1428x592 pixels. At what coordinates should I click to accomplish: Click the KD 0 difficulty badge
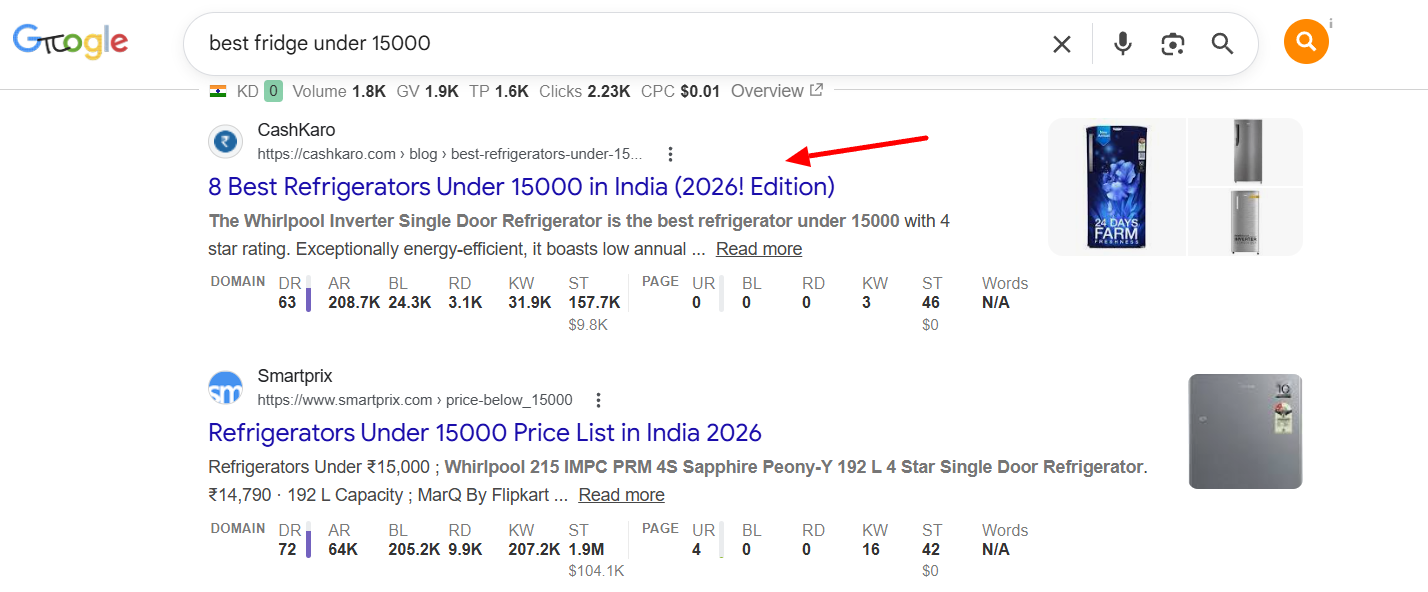(x=273, y=91)
